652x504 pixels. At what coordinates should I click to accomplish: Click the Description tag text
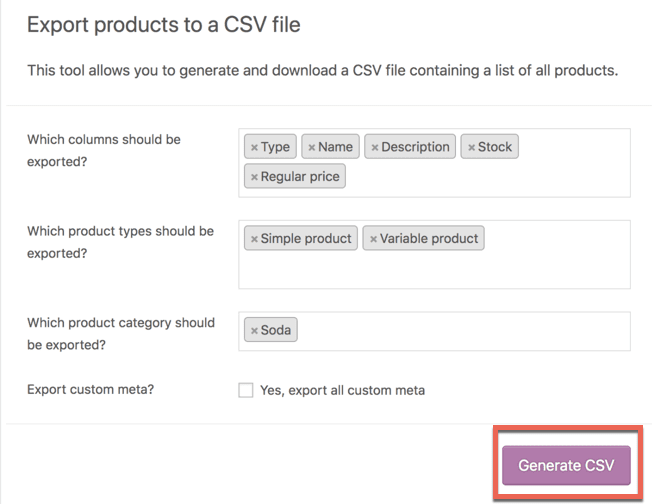(x=415, y=147)
